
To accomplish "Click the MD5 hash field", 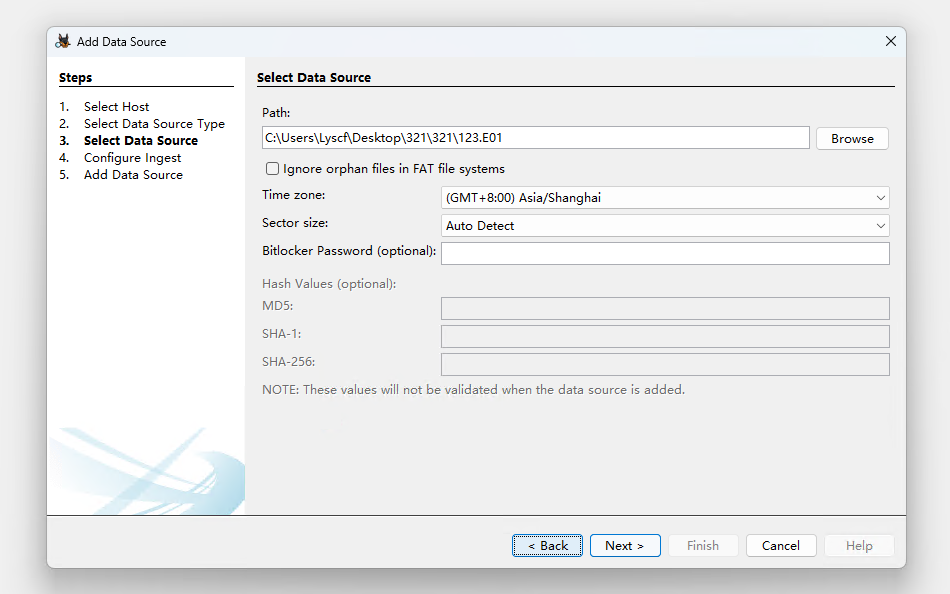I will (x=665, y=308).
